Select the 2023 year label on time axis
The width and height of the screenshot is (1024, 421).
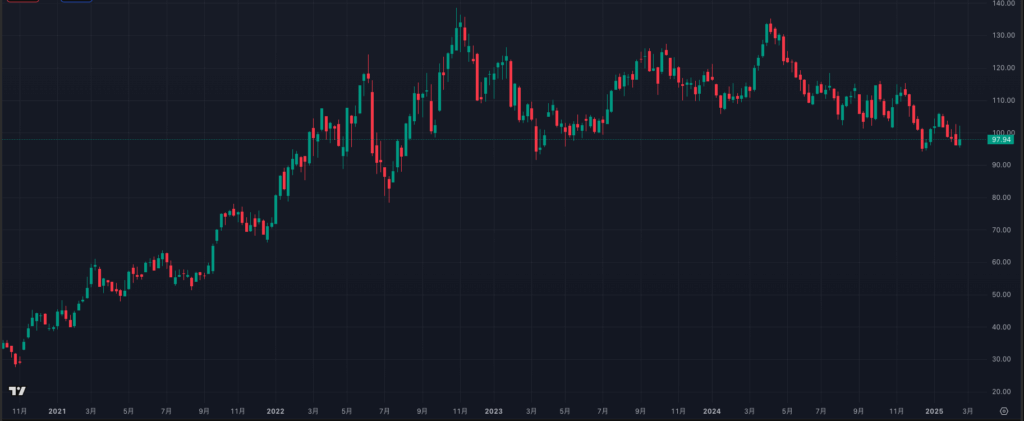[x=494, y=411]
